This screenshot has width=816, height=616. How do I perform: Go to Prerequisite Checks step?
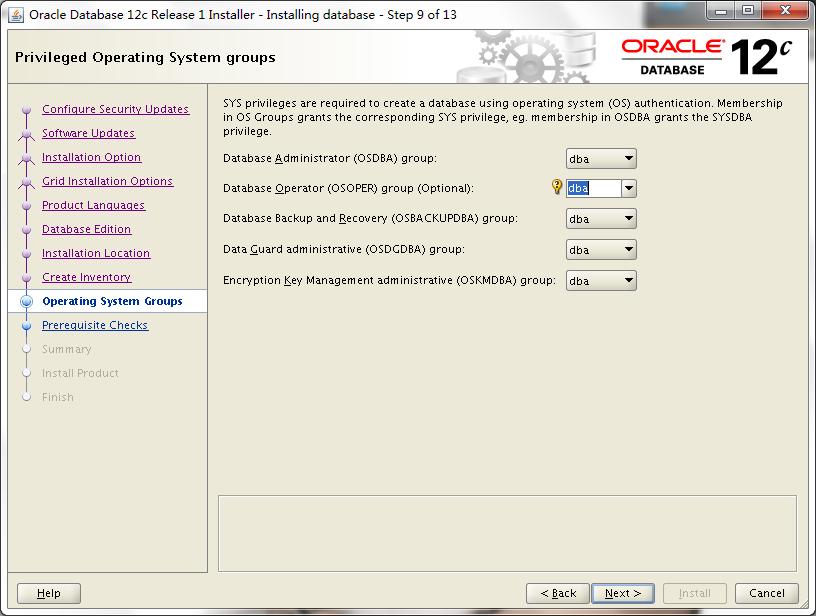(x=95, y=325)
